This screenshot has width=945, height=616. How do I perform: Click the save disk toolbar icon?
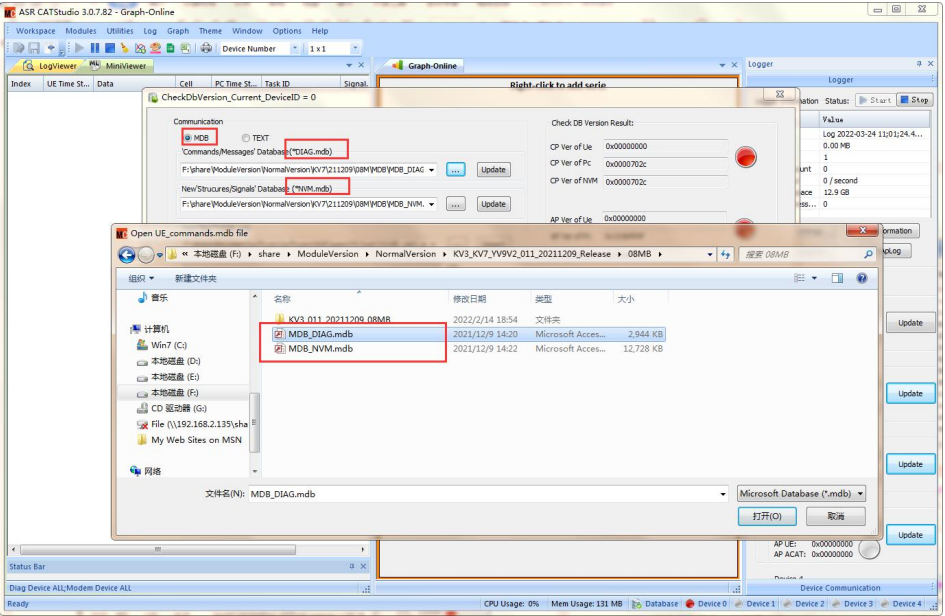(33, 48)
